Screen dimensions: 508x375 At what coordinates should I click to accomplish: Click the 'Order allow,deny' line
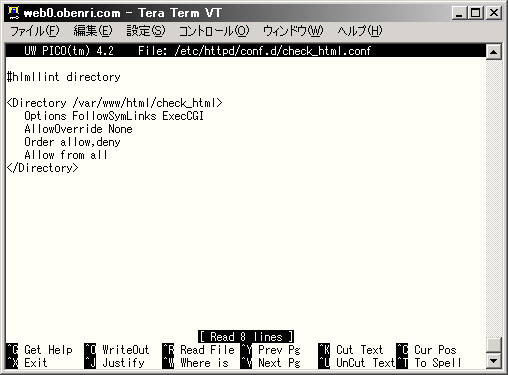[x=72, y=142]
